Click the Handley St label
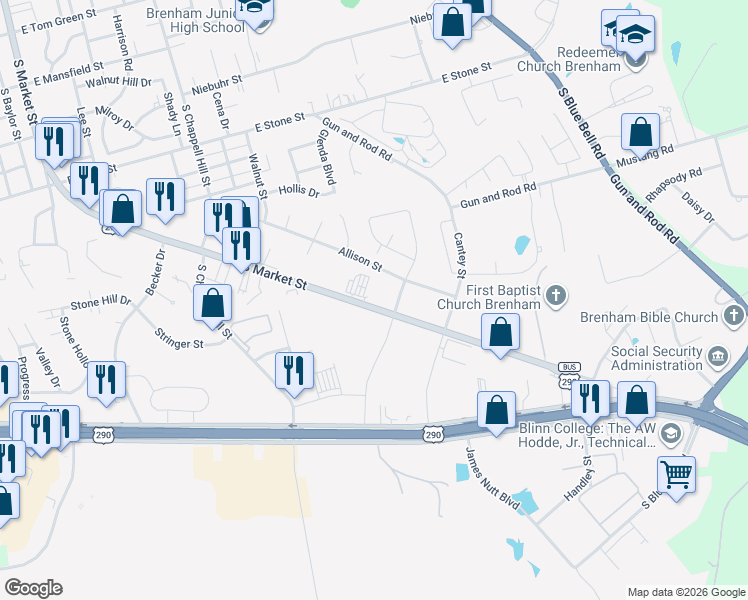Screen dimensions: 748x600 click(x=578, y=478)
